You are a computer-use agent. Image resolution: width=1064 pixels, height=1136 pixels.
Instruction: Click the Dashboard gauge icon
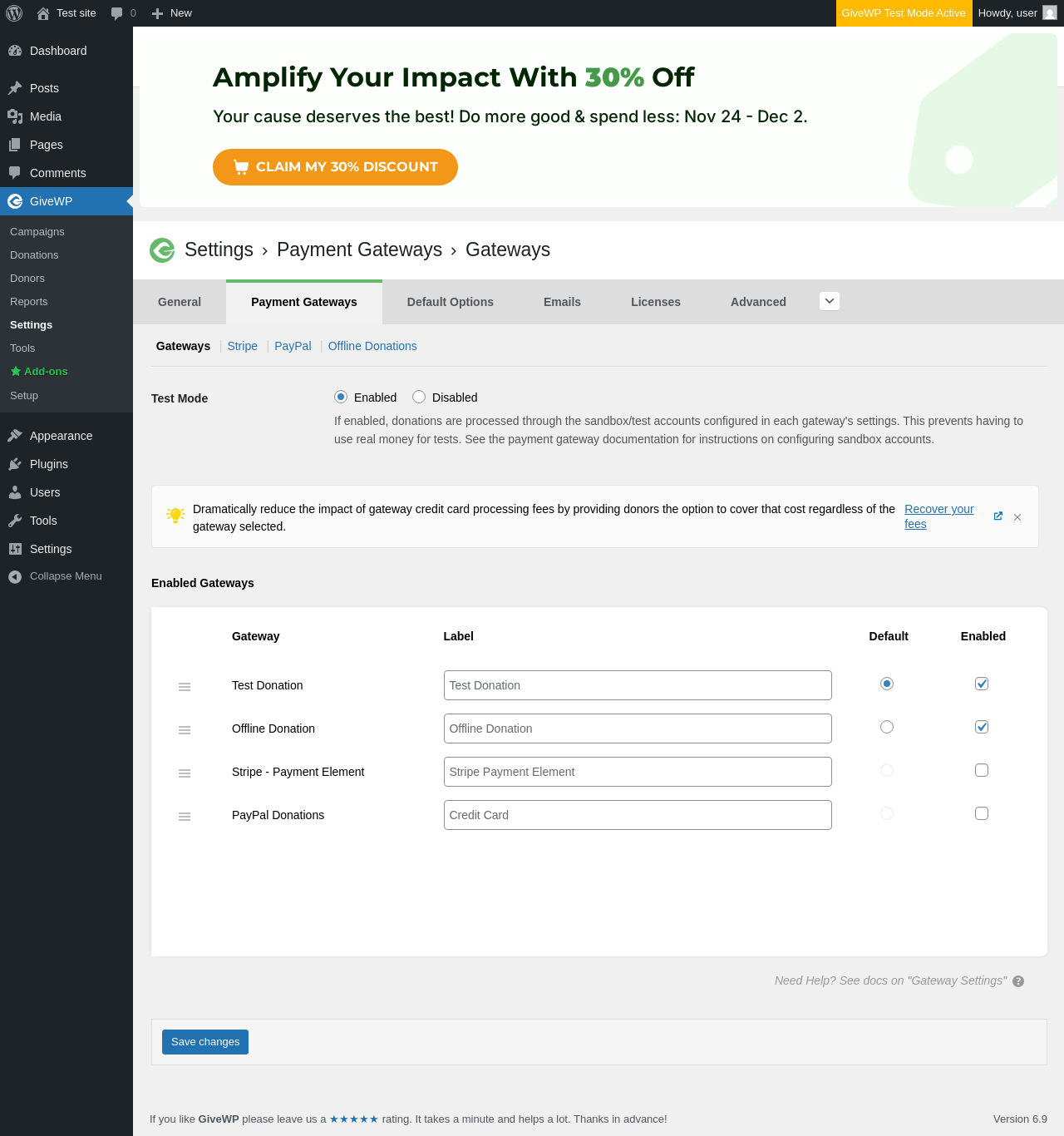(15, 51)
